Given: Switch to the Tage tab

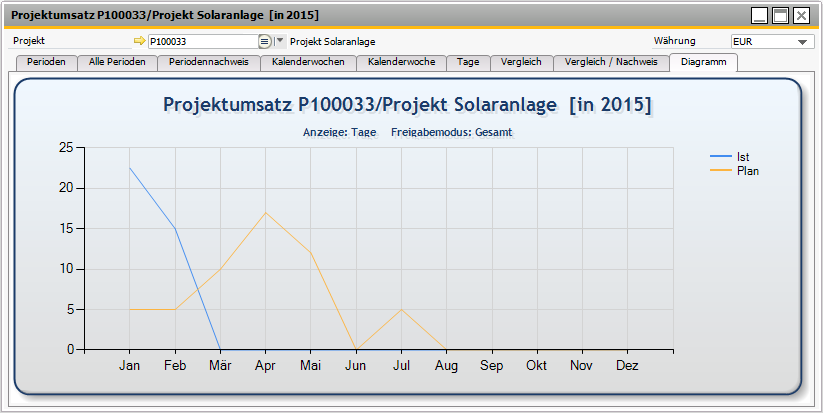Looking at the screenshot, I should coord(468,62).
